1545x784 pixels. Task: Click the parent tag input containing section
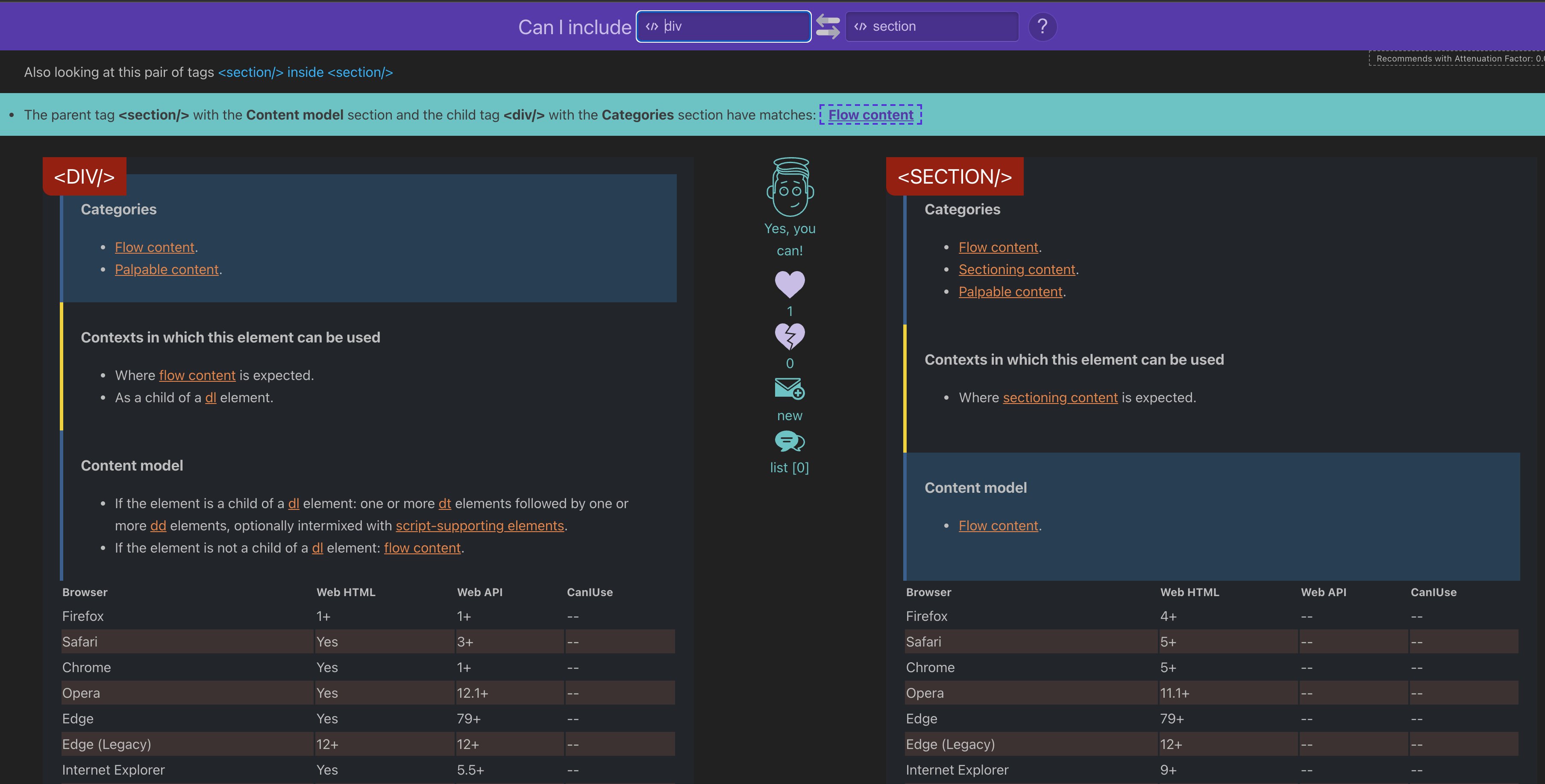931,26
